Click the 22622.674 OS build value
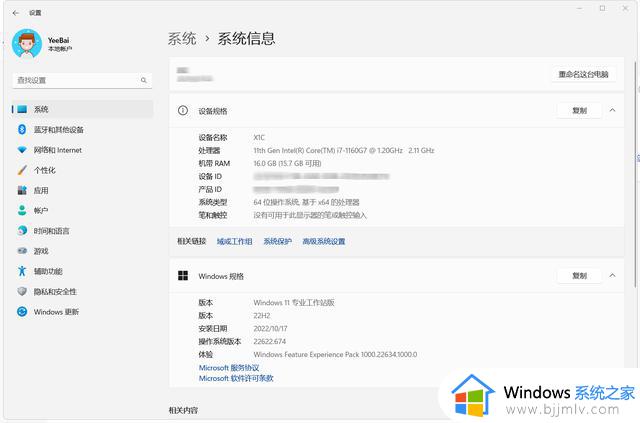 (269, 341)
